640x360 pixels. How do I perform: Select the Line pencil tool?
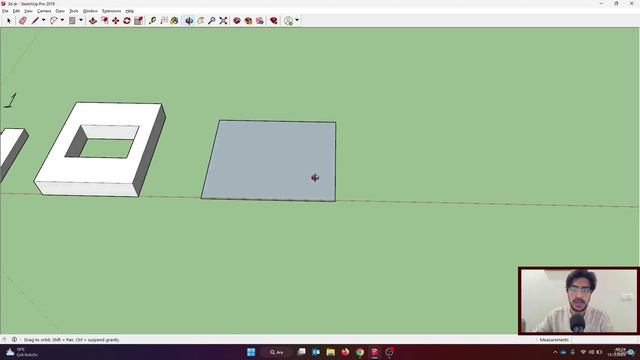36,20
